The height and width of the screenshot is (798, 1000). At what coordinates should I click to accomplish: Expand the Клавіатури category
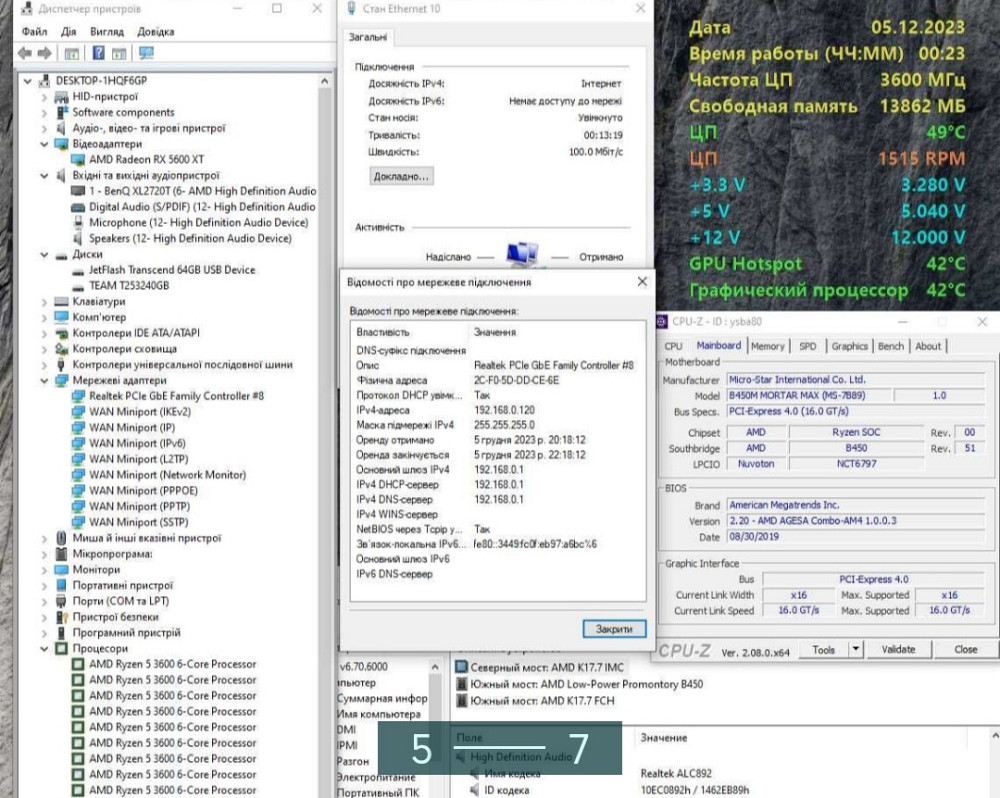pos(44,301)
